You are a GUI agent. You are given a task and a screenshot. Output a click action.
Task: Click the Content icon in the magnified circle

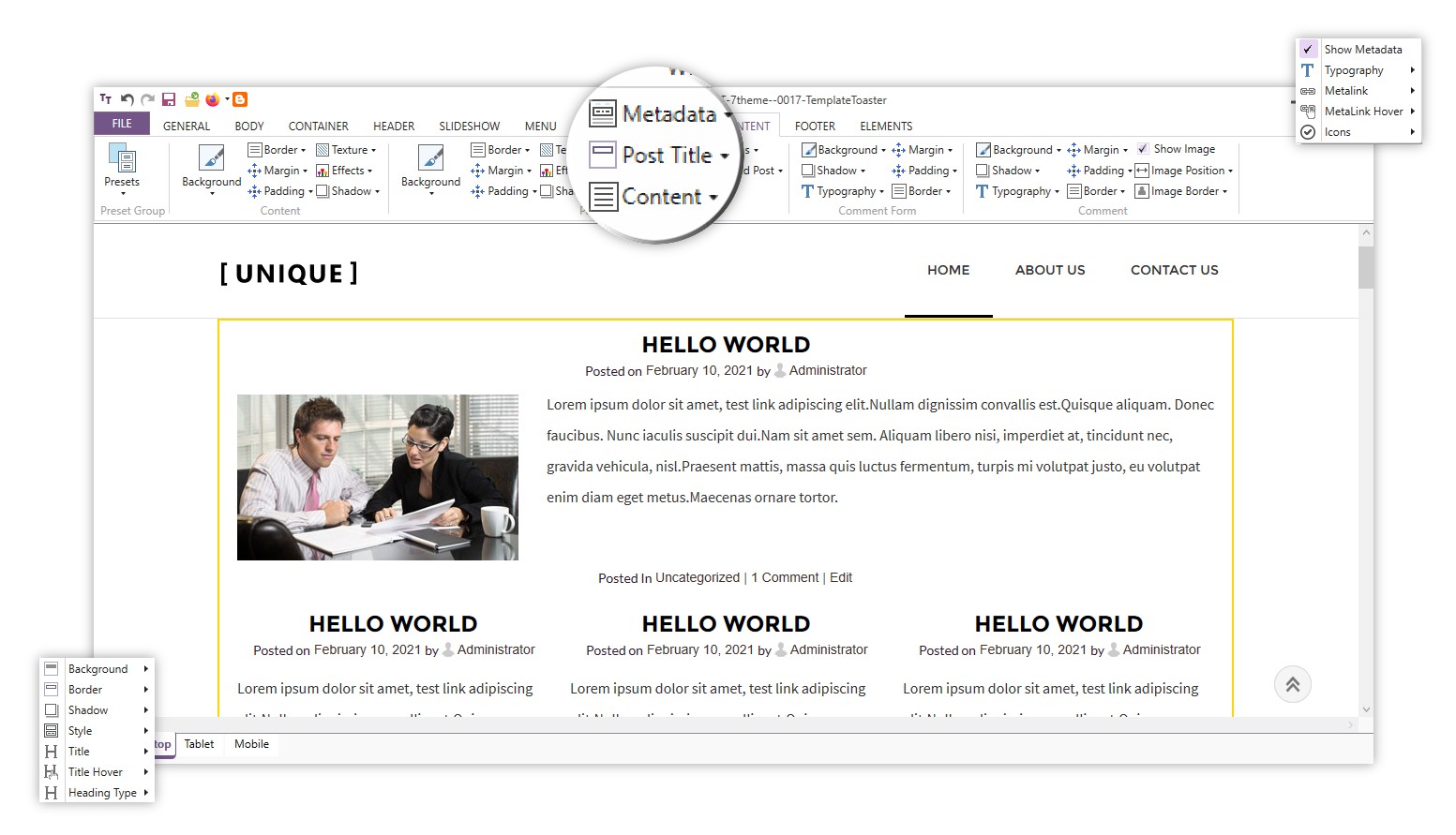click(x=604, y=197)
